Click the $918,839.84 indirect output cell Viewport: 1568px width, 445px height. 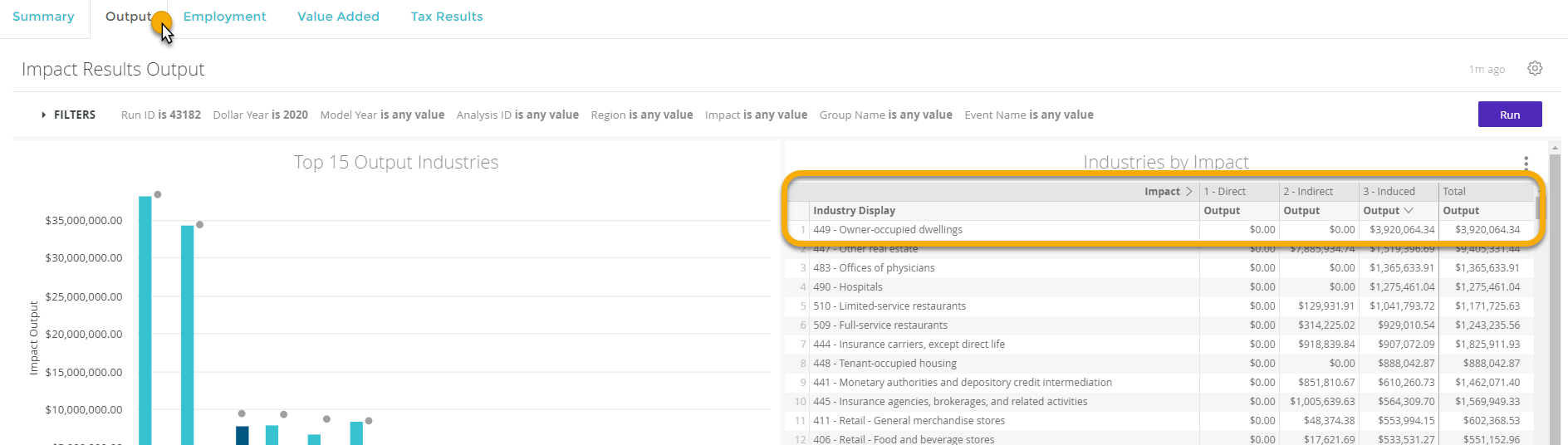coord(1326,345)
